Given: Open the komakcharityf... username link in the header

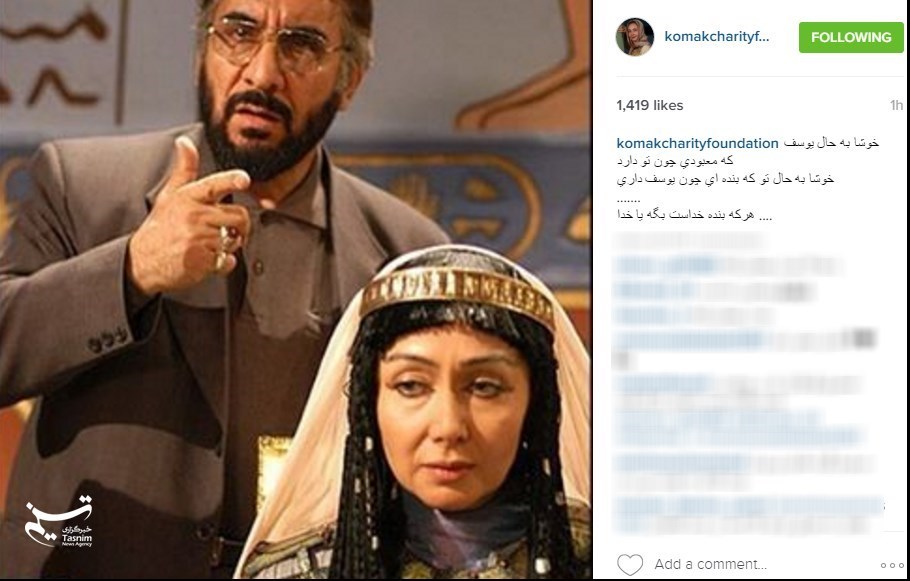Looking at the screenshot, I should pyautogui.click(x=717, y=37).
